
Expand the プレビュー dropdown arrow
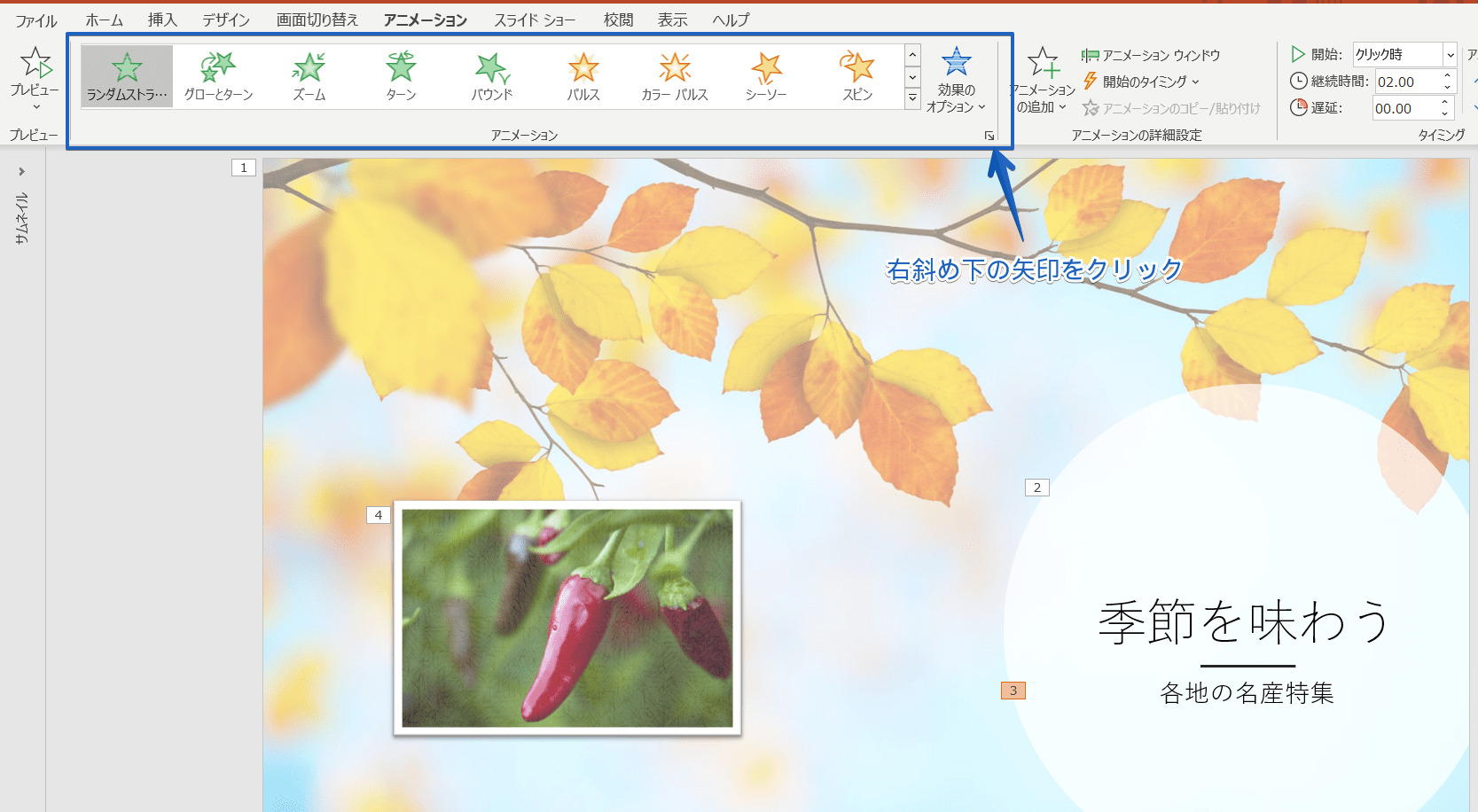pyautogui.click(x=36, y=107)
